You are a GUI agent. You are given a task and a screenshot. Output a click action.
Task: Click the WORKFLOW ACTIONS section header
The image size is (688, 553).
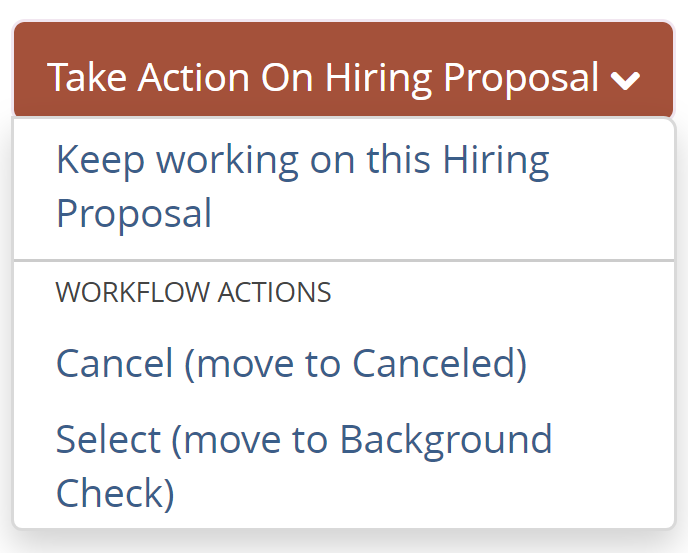tap(193, 292)
